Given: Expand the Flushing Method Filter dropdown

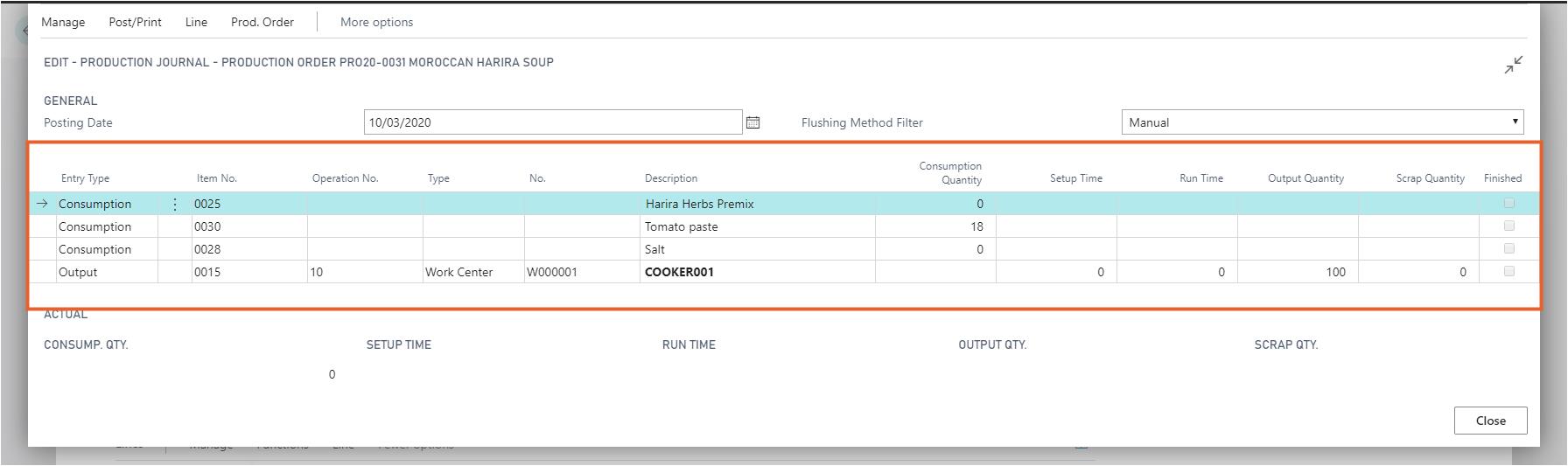Looking at the screenshot, I should [x=1321, y=122].
